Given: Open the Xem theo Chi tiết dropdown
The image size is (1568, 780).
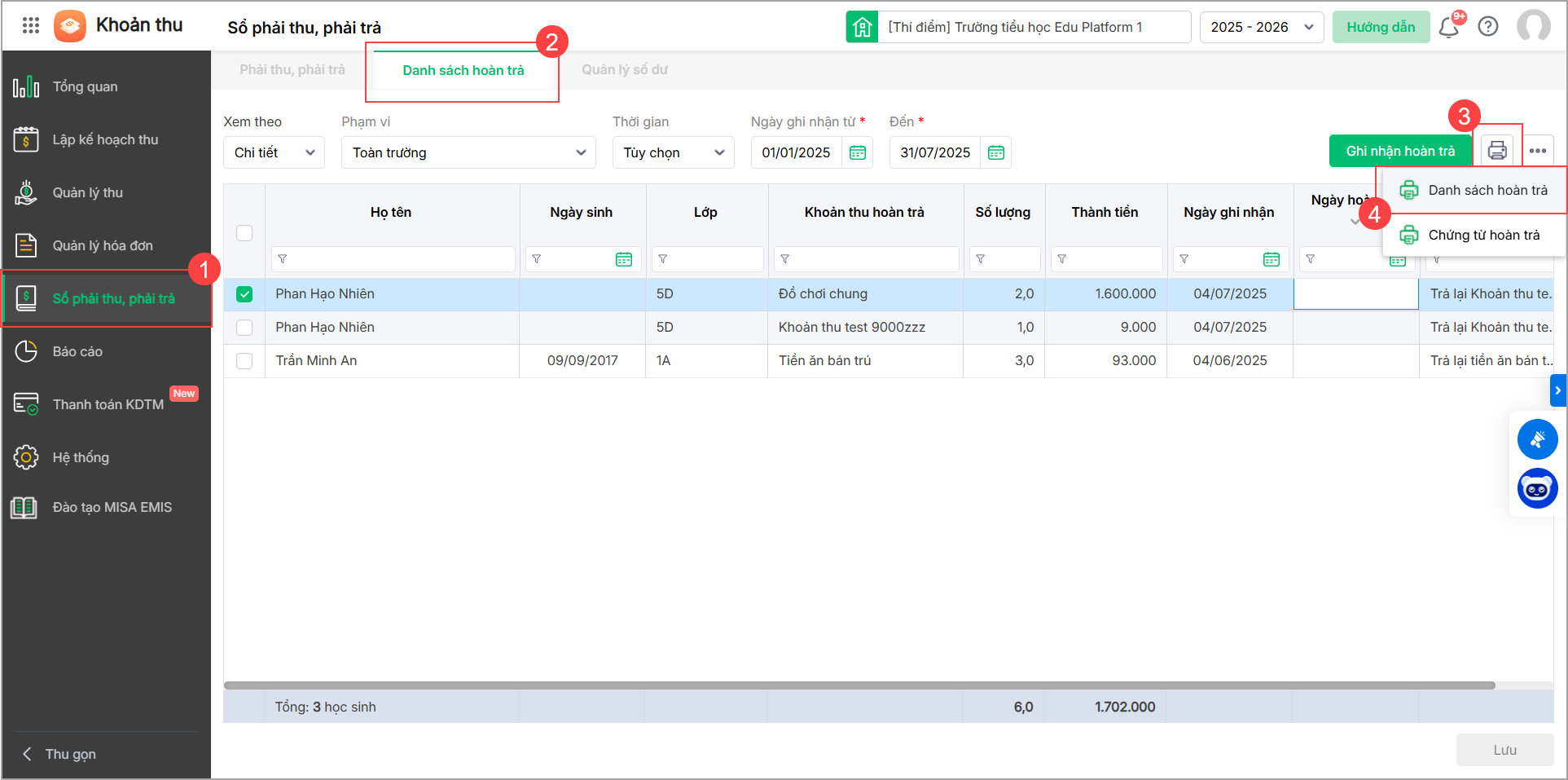Looking at the screenshot, I should [274, 152].
